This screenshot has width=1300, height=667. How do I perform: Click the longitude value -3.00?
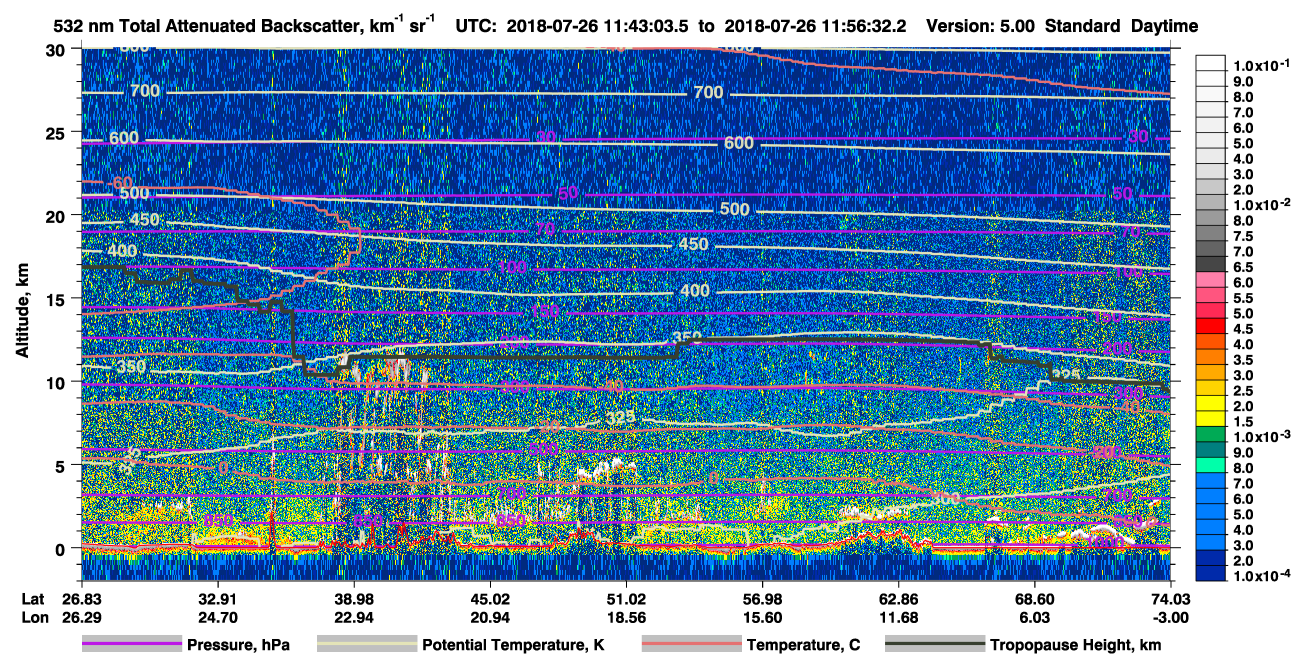pyautogui.click(x=1171, y=618)
